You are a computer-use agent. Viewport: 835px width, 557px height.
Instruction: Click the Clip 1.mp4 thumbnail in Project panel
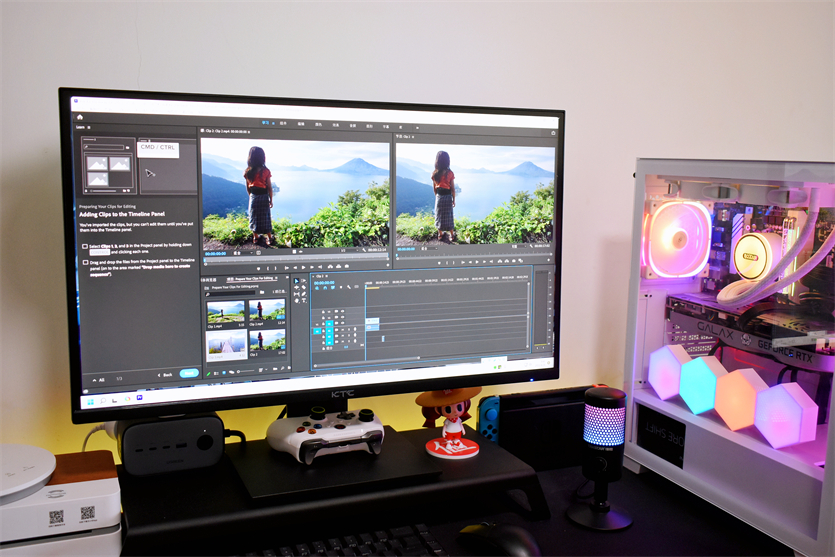coord(225,312)
